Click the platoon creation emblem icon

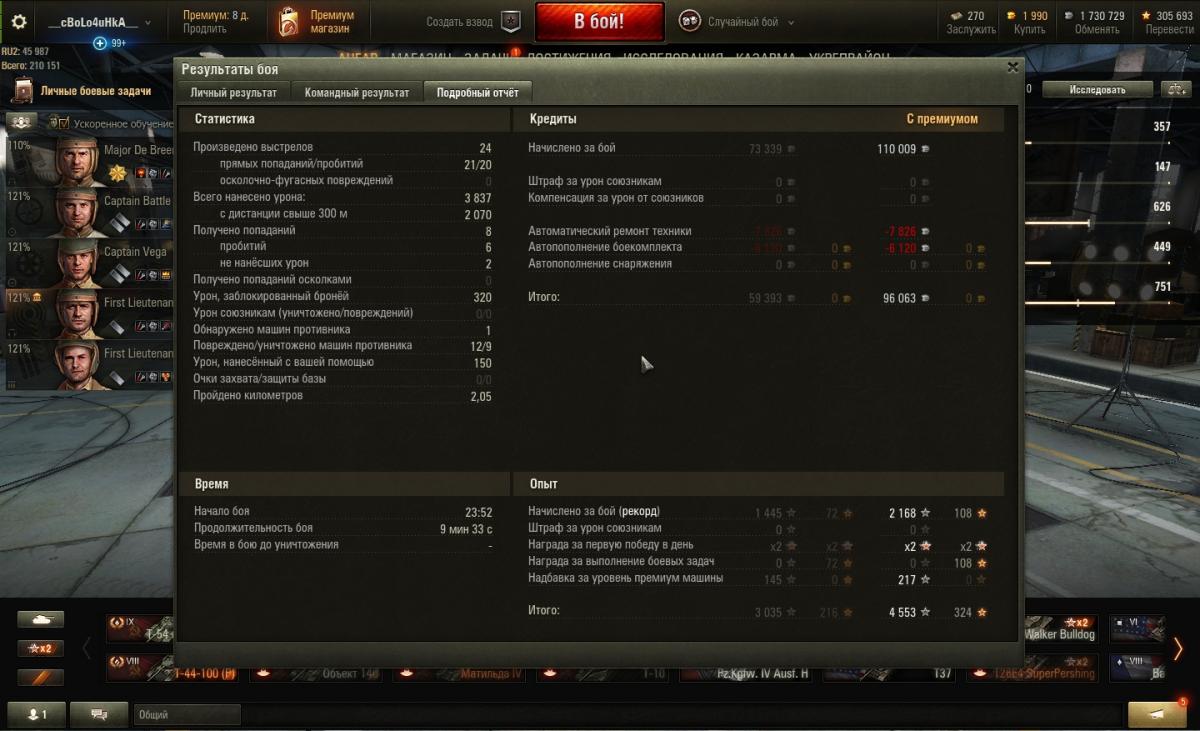click(511, 21)
